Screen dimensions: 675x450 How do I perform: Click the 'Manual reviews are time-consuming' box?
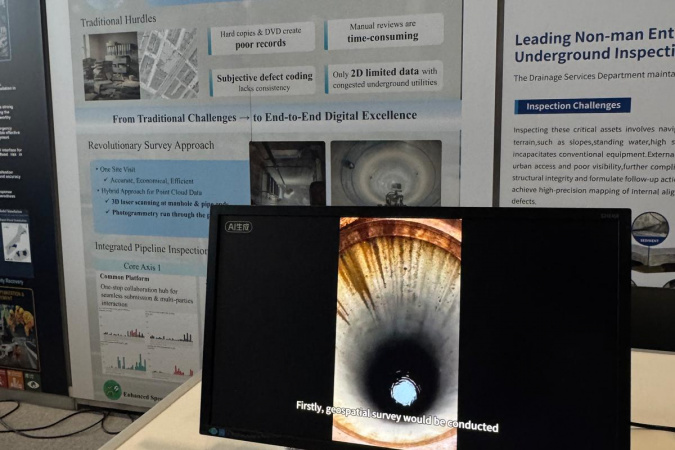click(x=383, y=31)
